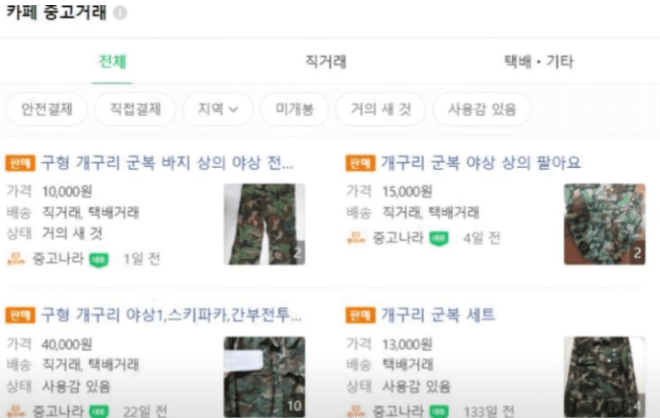Toggle the 안전결제 filter chip
The height and width of the screenshot is (418, 660).
point(46,109)
